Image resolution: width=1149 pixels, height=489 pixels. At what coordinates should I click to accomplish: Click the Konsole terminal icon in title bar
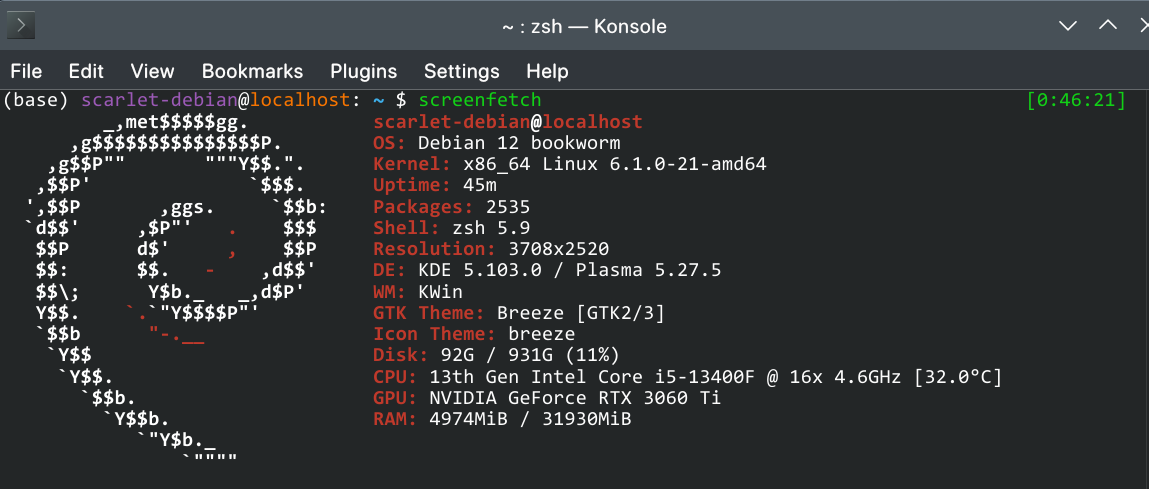tap(21, 26)
